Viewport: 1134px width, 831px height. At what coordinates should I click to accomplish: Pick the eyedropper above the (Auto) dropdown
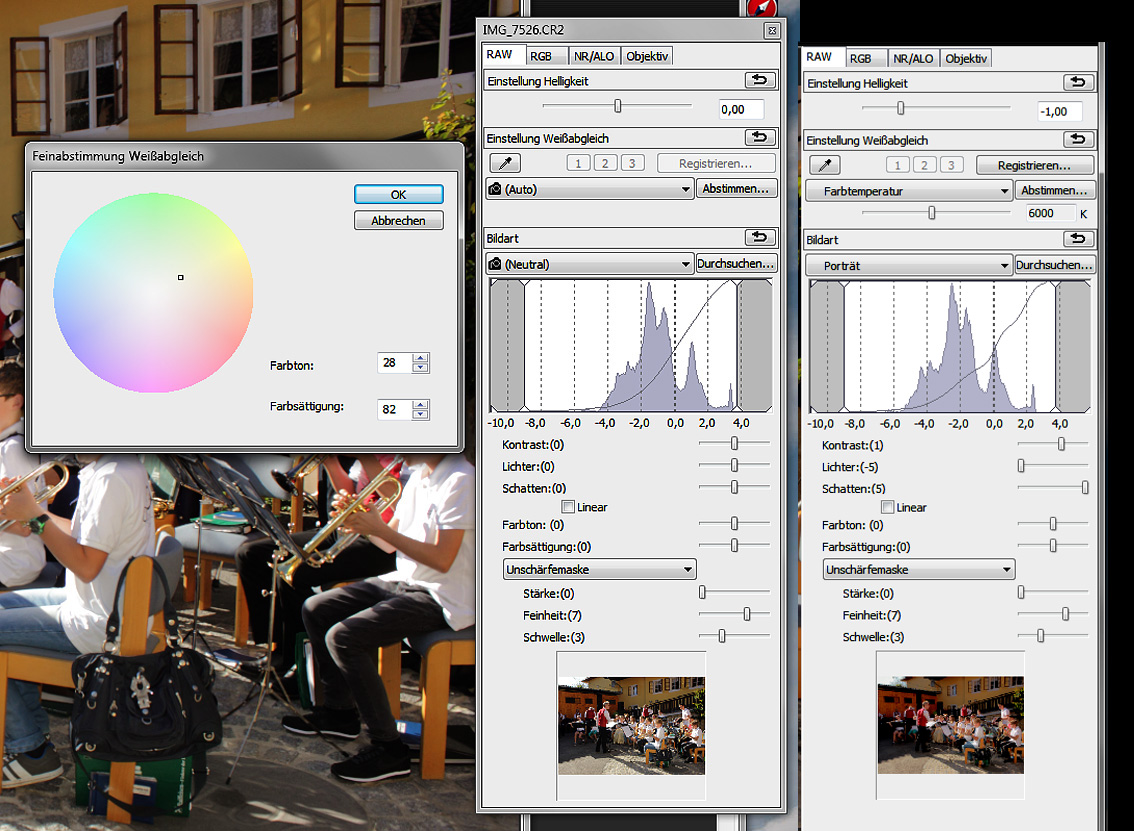(504, 164)
